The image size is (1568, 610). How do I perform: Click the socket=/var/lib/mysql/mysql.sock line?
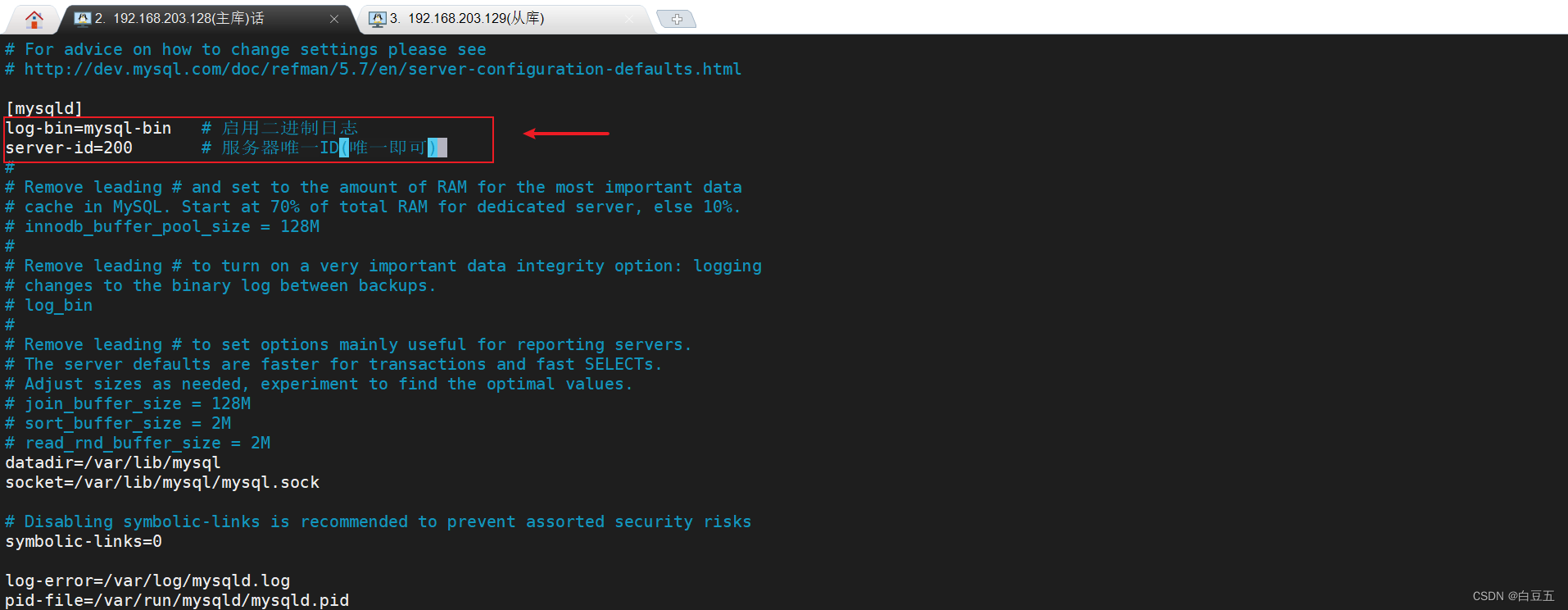coord(162,482)
